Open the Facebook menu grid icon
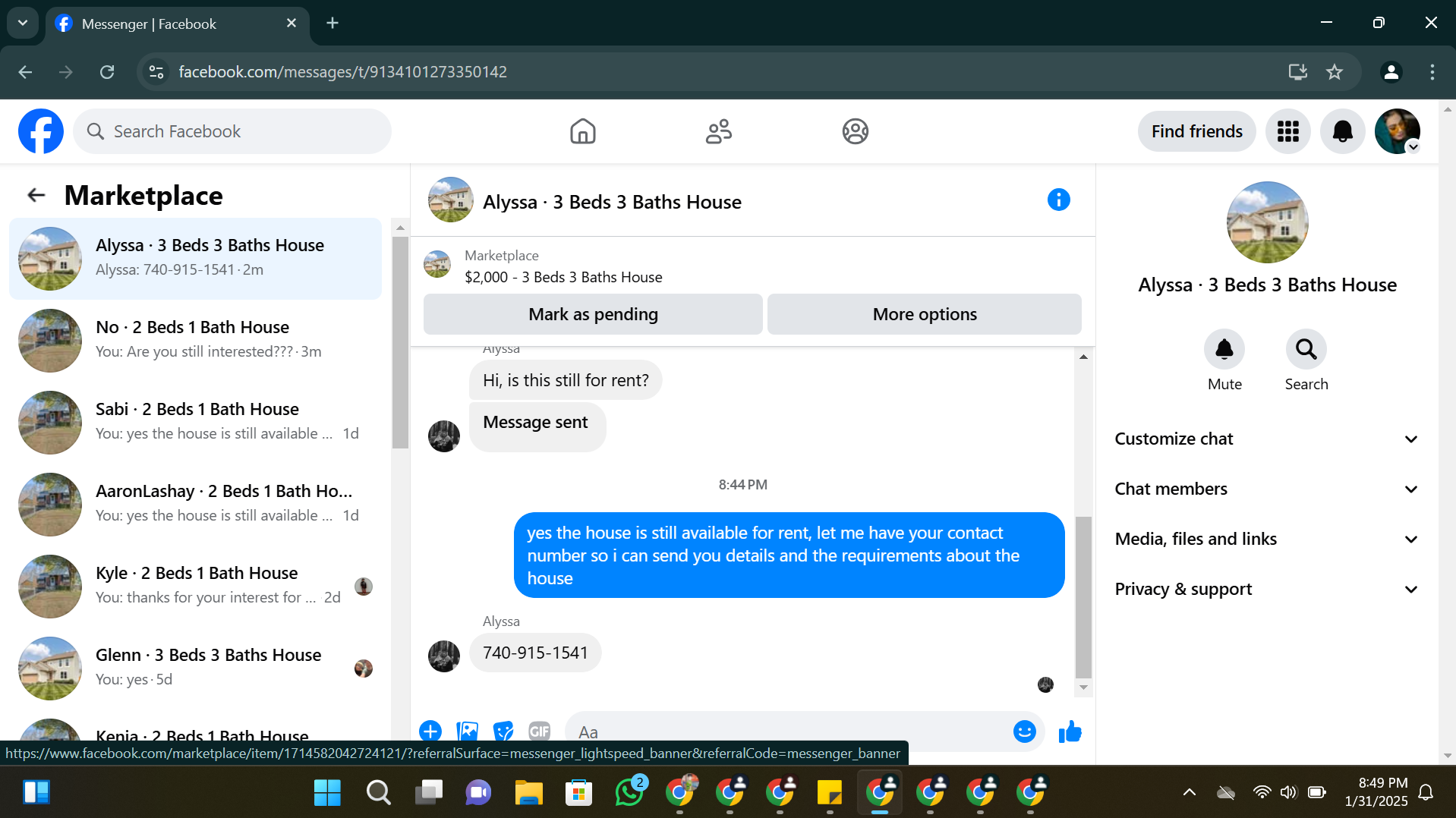The image size is (1456, 818). [x=1287, y=131]
